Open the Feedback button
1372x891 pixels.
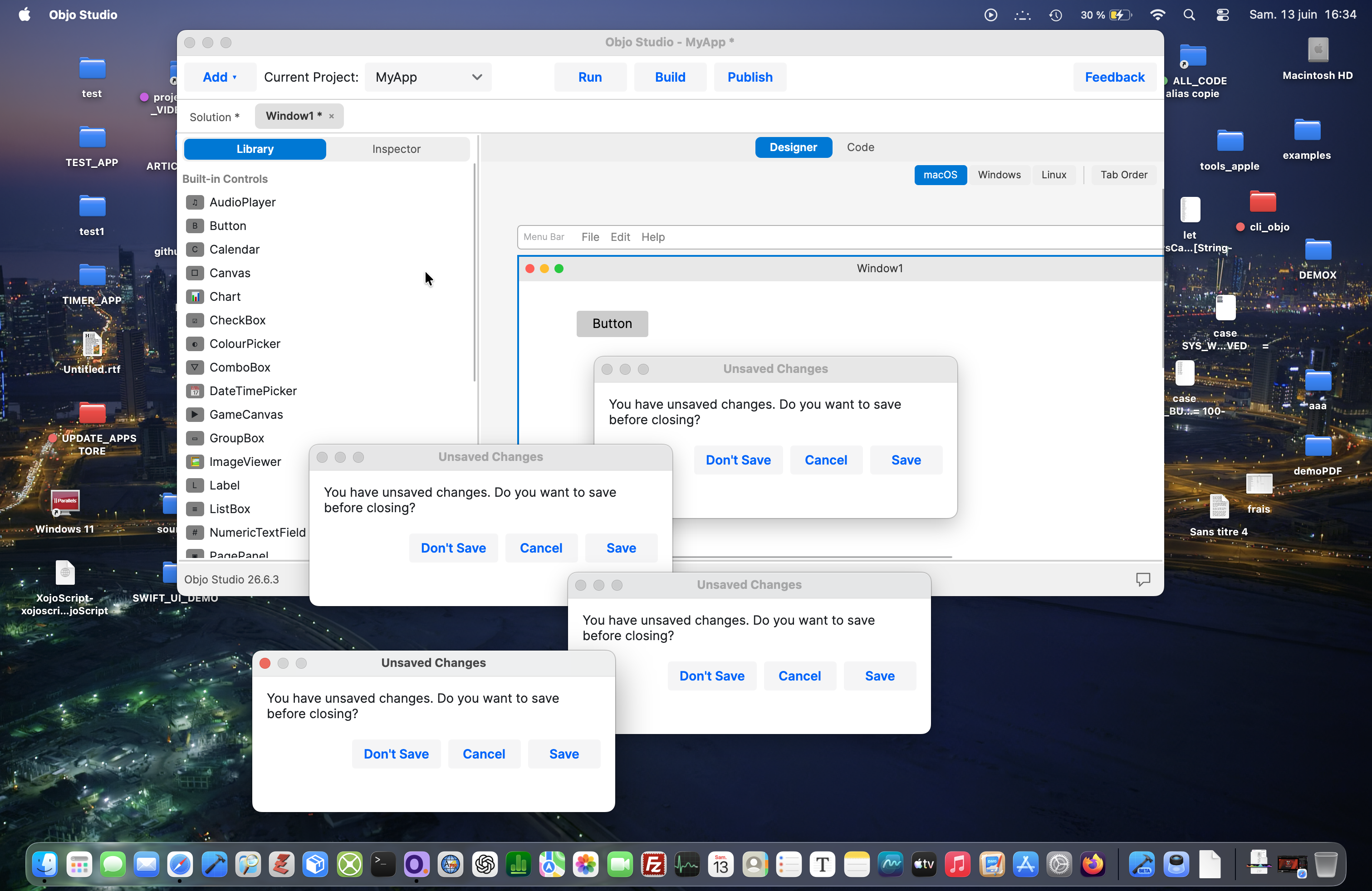tap(1114, 77)
